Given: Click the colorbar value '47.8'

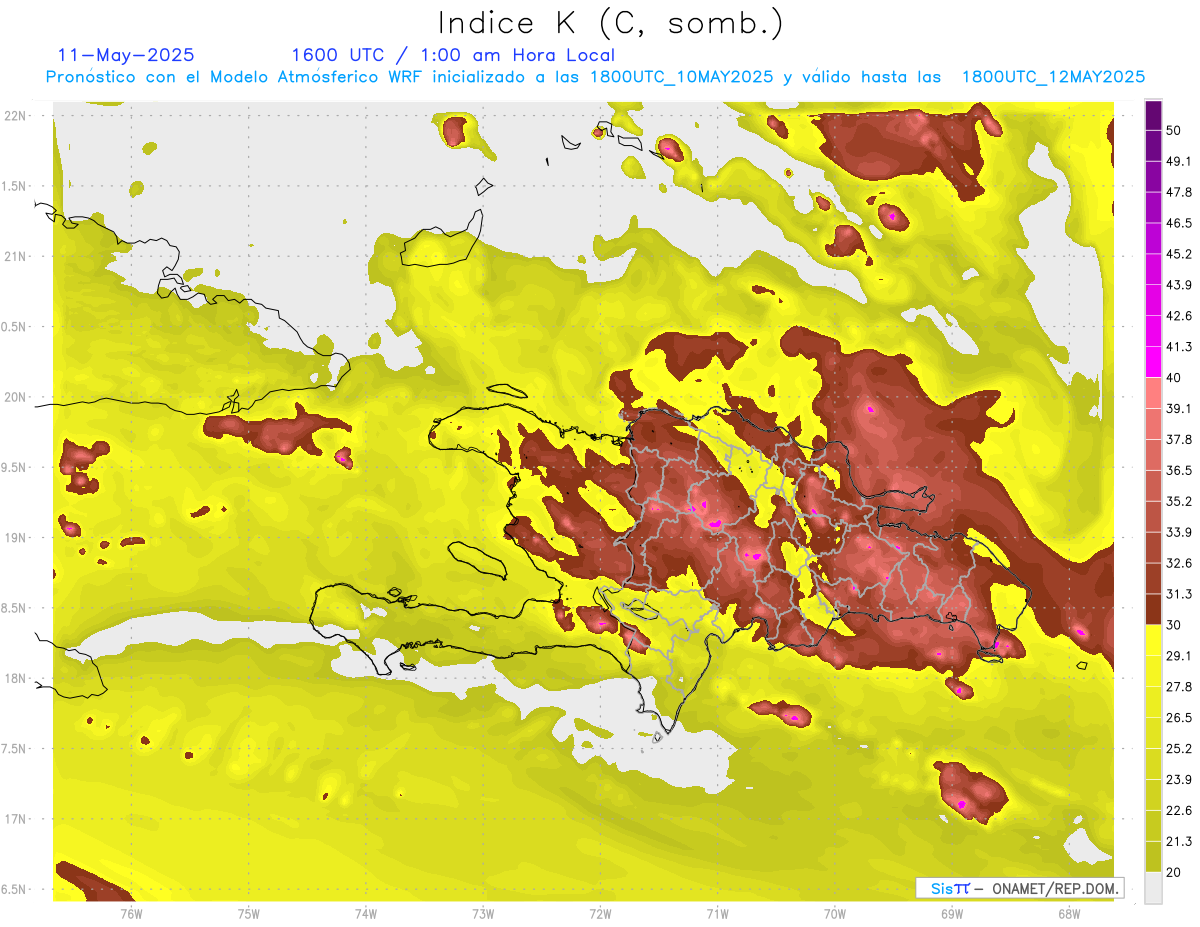Looking at the screenshot, I should 1180,192.
